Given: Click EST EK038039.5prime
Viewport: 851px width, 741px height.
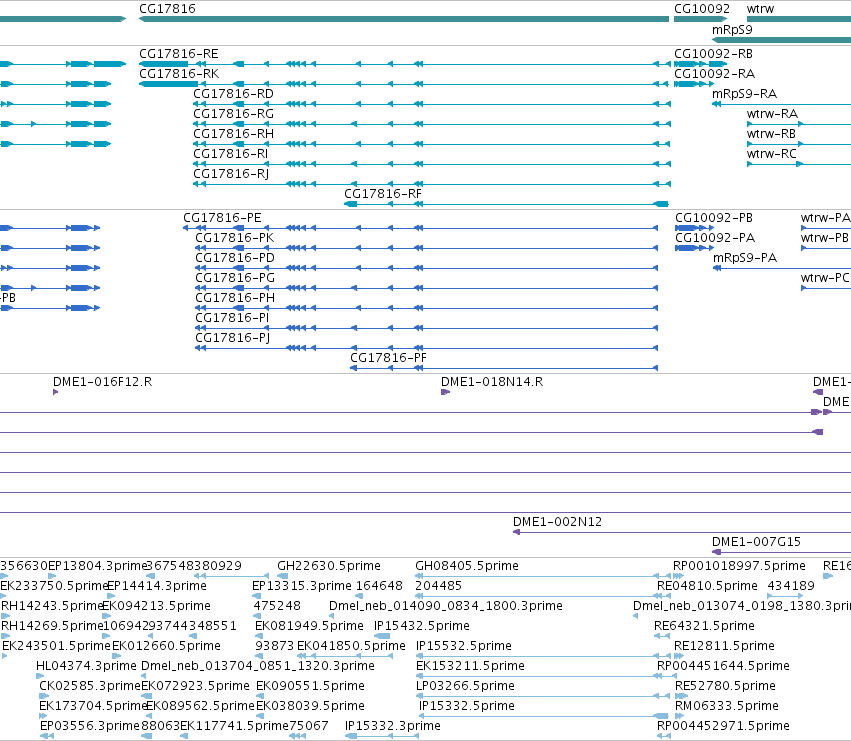Looking at the screenshot, I should coord(310,706).
